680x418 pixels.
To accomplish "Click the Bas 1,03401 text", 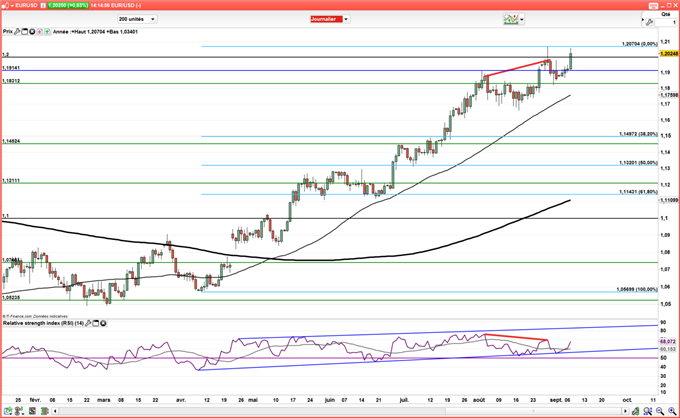I will 124,32.
